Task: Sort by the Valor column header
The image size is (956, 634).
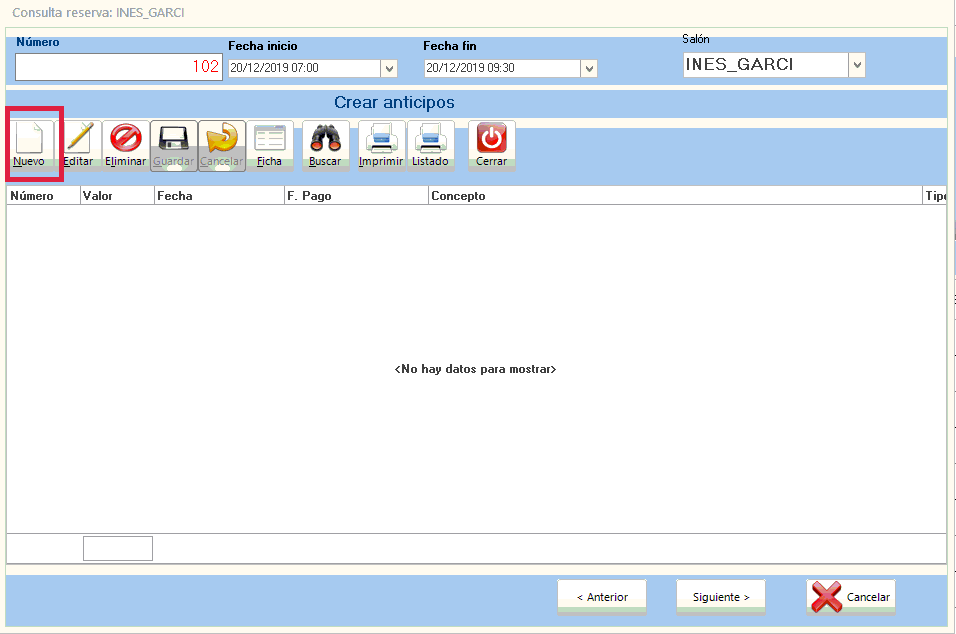Action: (x=117, y=196)
